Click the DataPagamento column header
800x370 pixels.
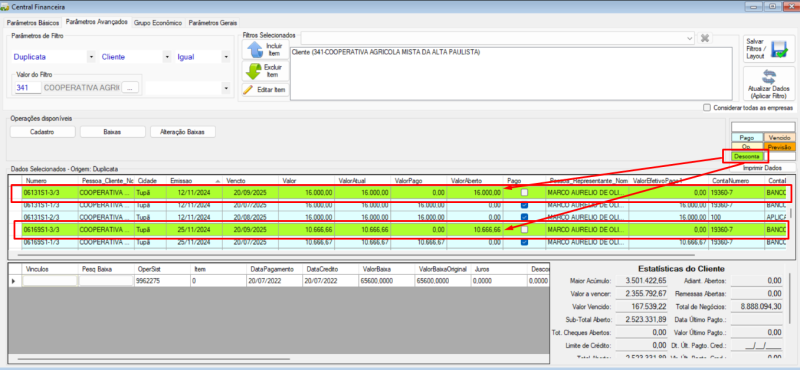(x=274, y=268)
